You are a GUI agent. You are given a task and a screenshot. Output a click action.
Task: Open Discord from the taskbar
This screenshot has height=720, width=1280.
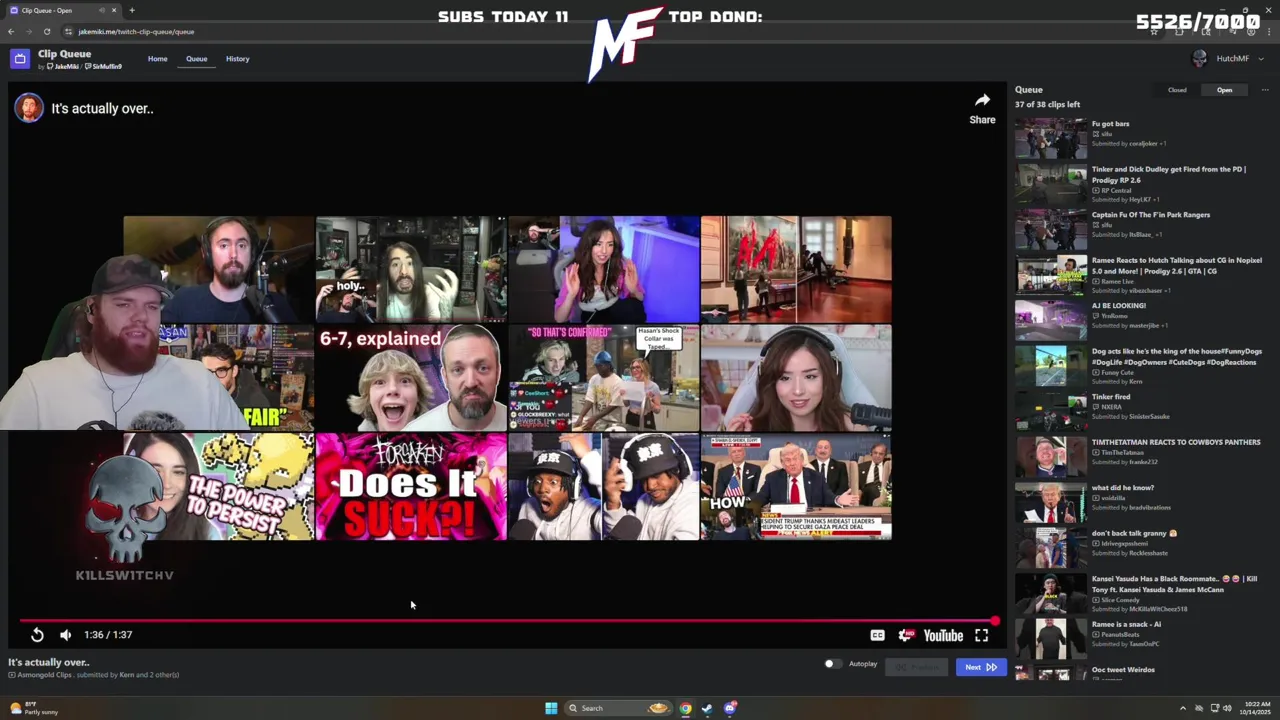coord(730,708)
